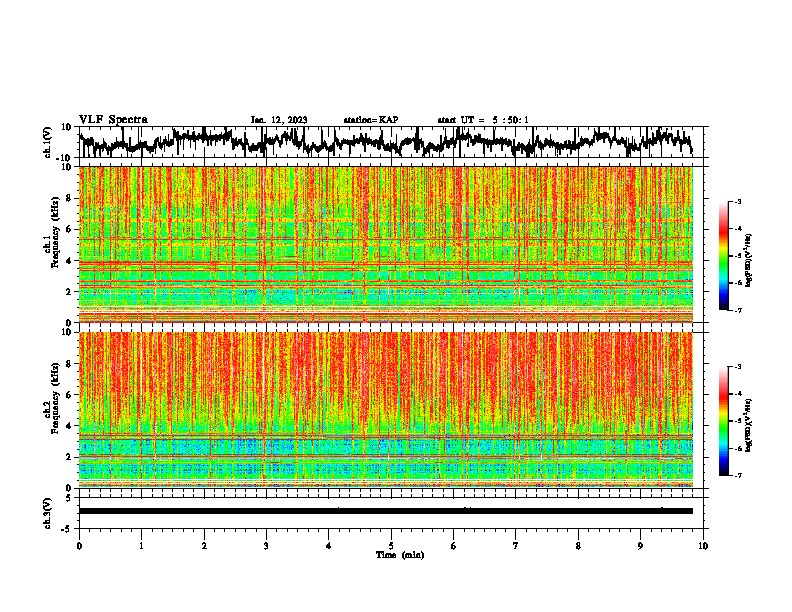Click the 'ch.1(V)' waveform axis label
Image resolution: width=792 pixels, height=612 pixels.
48,142
